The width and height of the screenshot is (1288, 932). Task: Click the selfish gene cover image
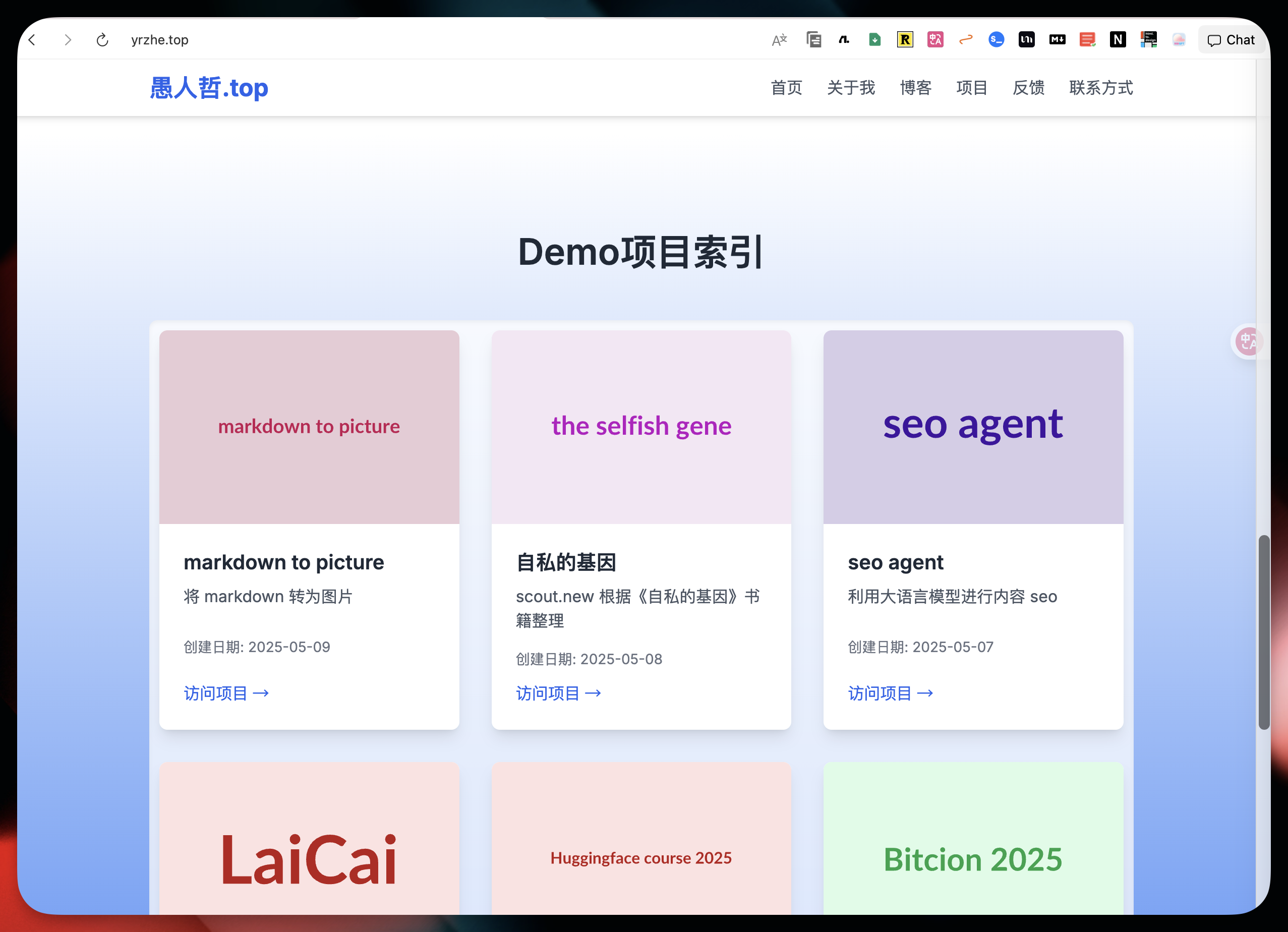pos(641,427)
